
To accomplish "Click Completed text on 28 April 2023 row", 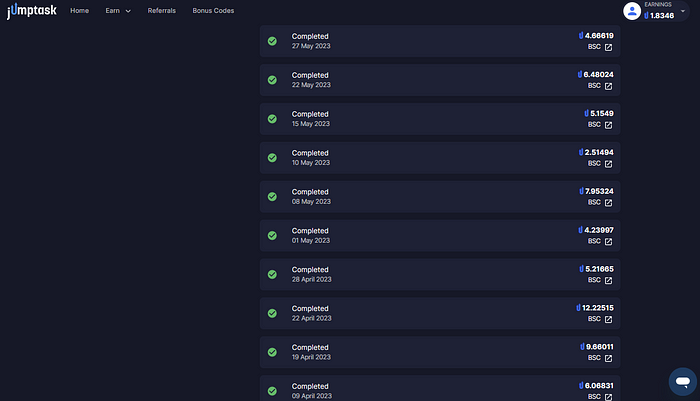I will 310,270.
